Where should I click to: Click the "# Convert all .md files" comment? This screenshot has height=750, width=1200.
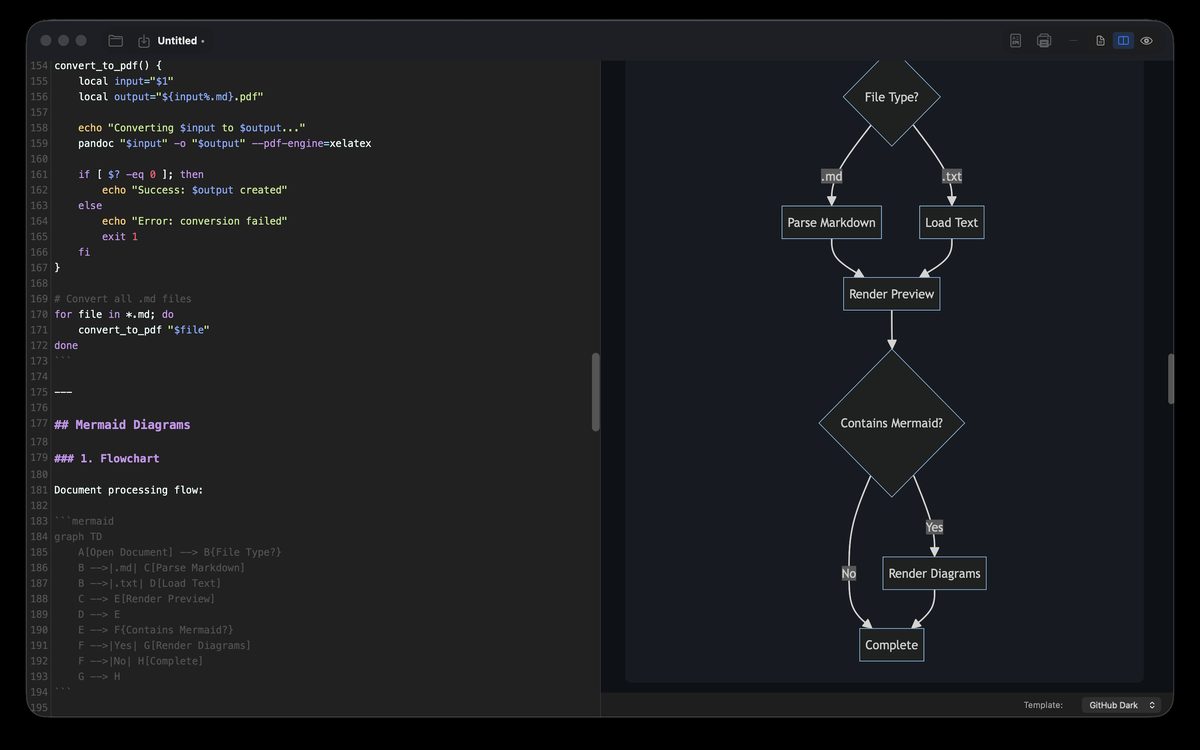click(123, 299)
